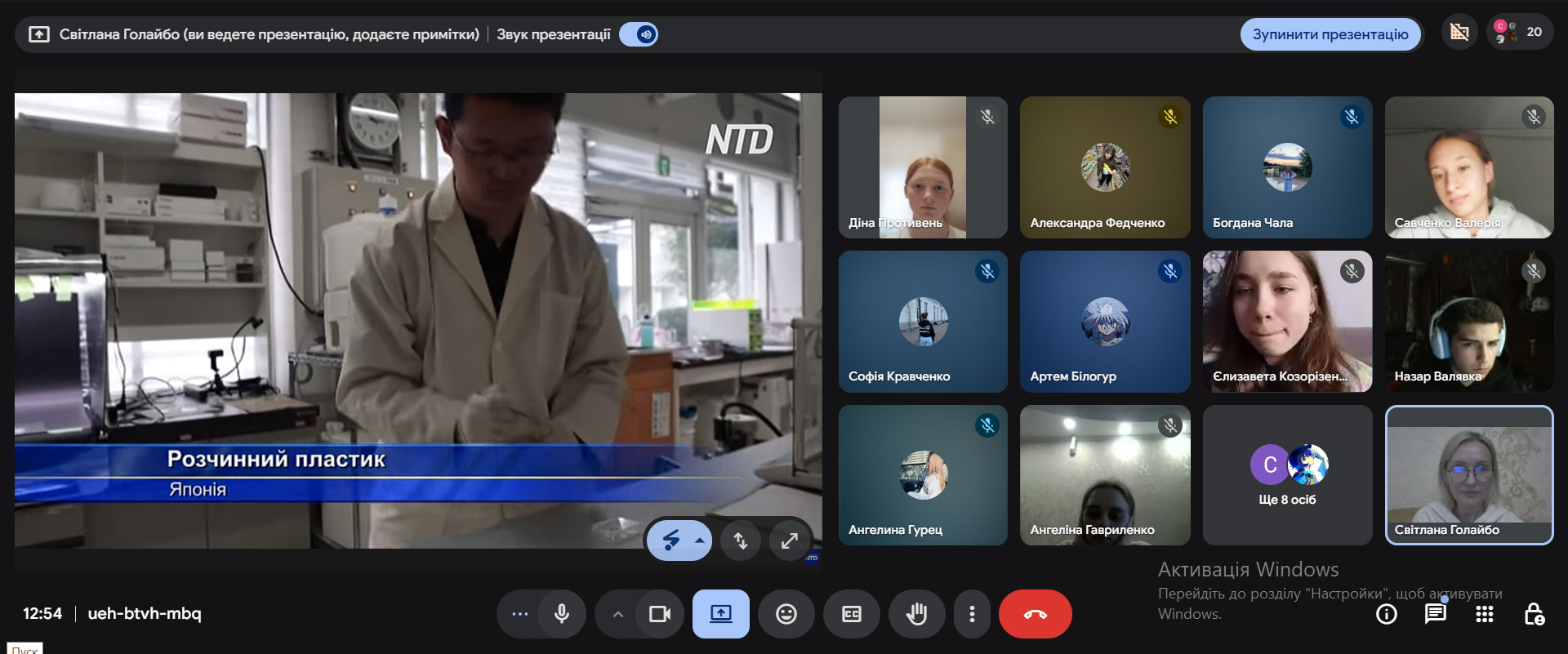1568x654 pixels.
Task: Open the Ще 8 осіб participant tile
Action: pos(1287,475)
